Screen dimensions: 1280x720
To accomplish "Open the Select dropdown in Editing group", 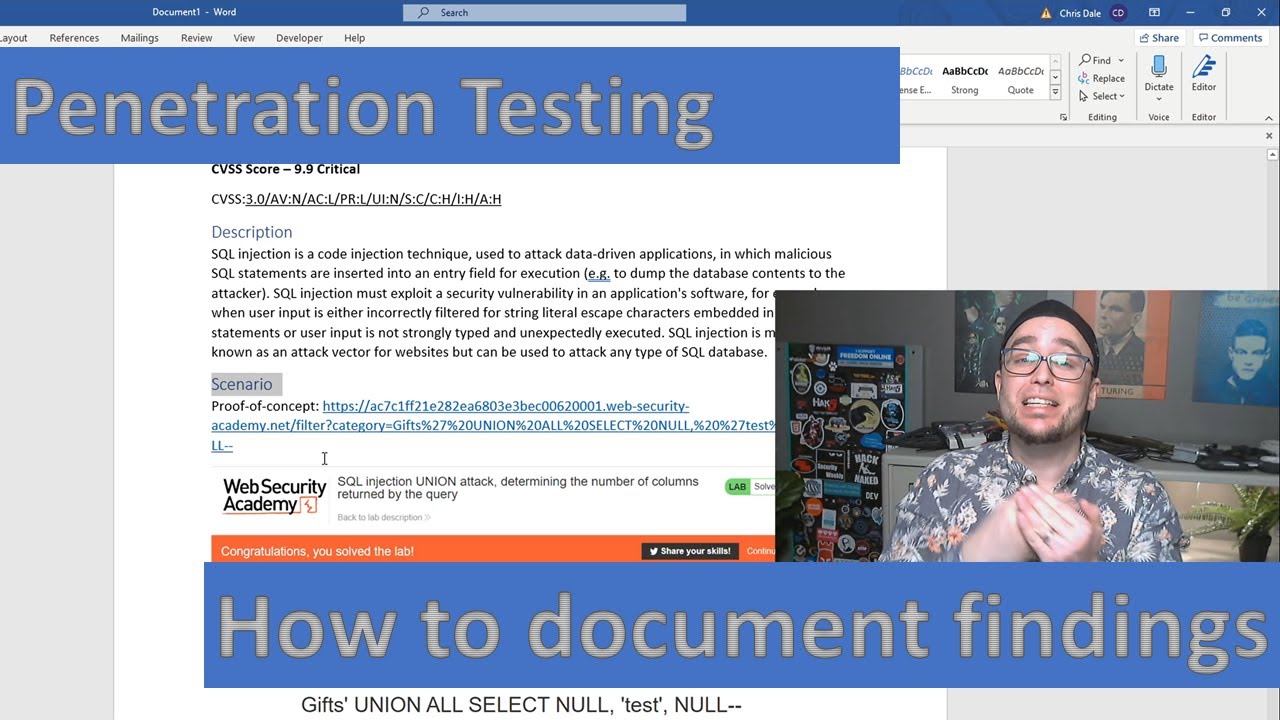I will (x=1101, y=96).
